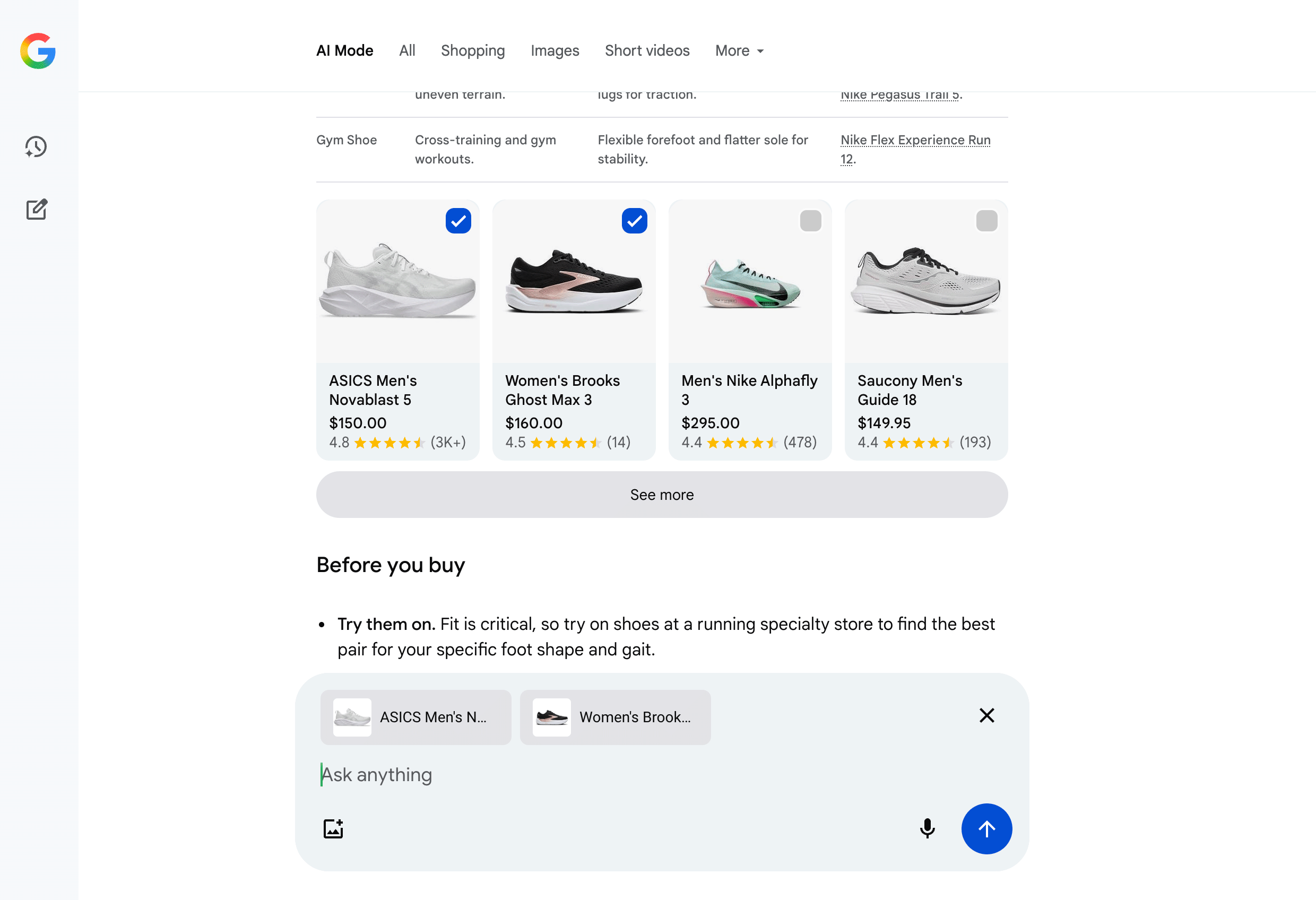Image resolution: width=1316 pixels, height=900 pixels.
Task: Dismiss attached products with the X icon
Action: click(986, 715)
